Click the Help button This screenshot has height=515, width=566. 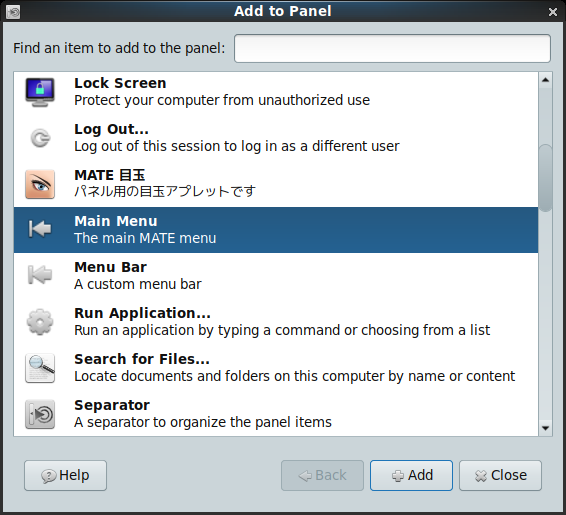(x=65, y=475)
